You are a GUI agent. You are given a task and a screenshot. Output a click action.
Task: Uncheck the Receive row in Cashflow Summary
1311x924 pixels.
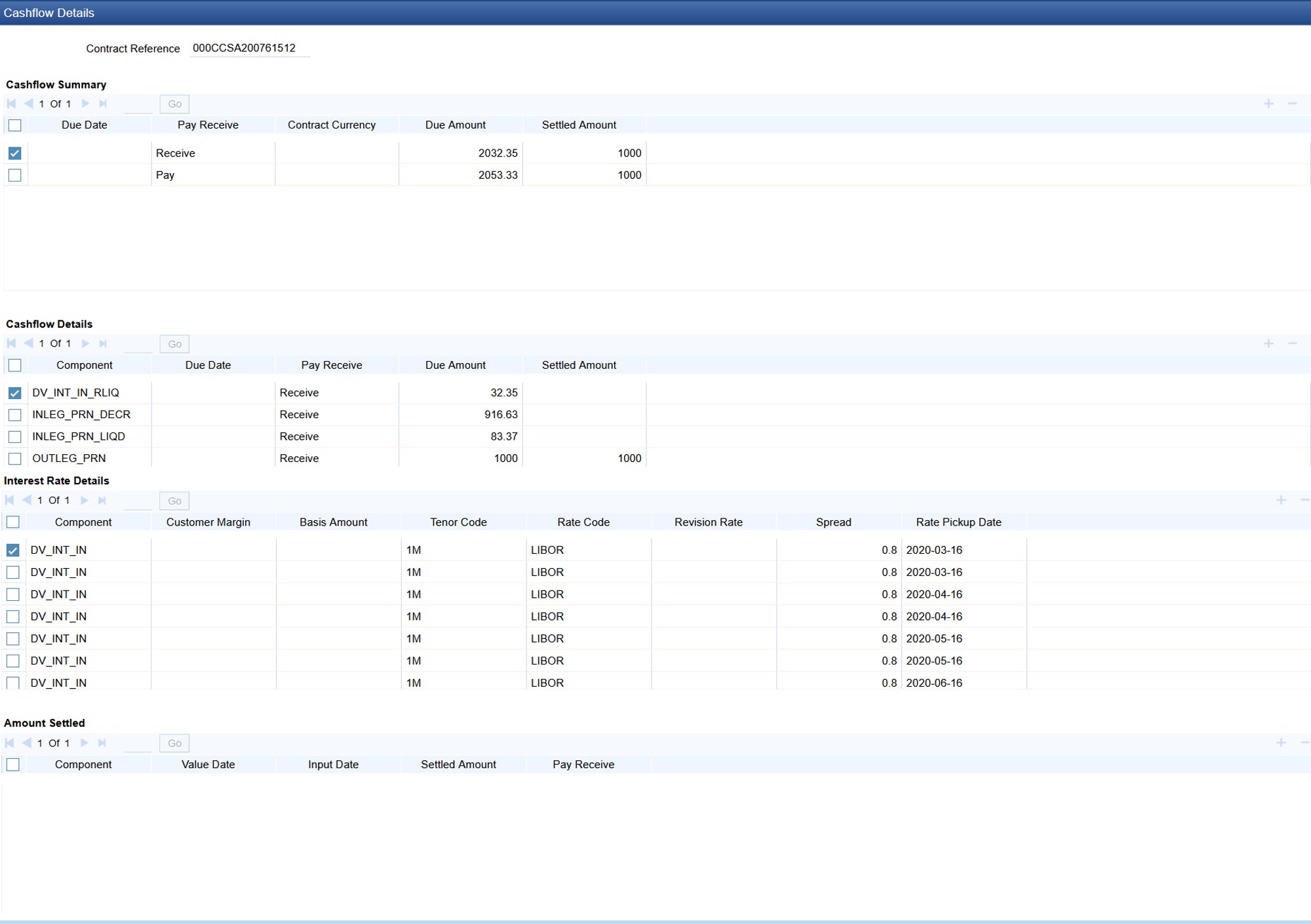(x=14, y=153)
